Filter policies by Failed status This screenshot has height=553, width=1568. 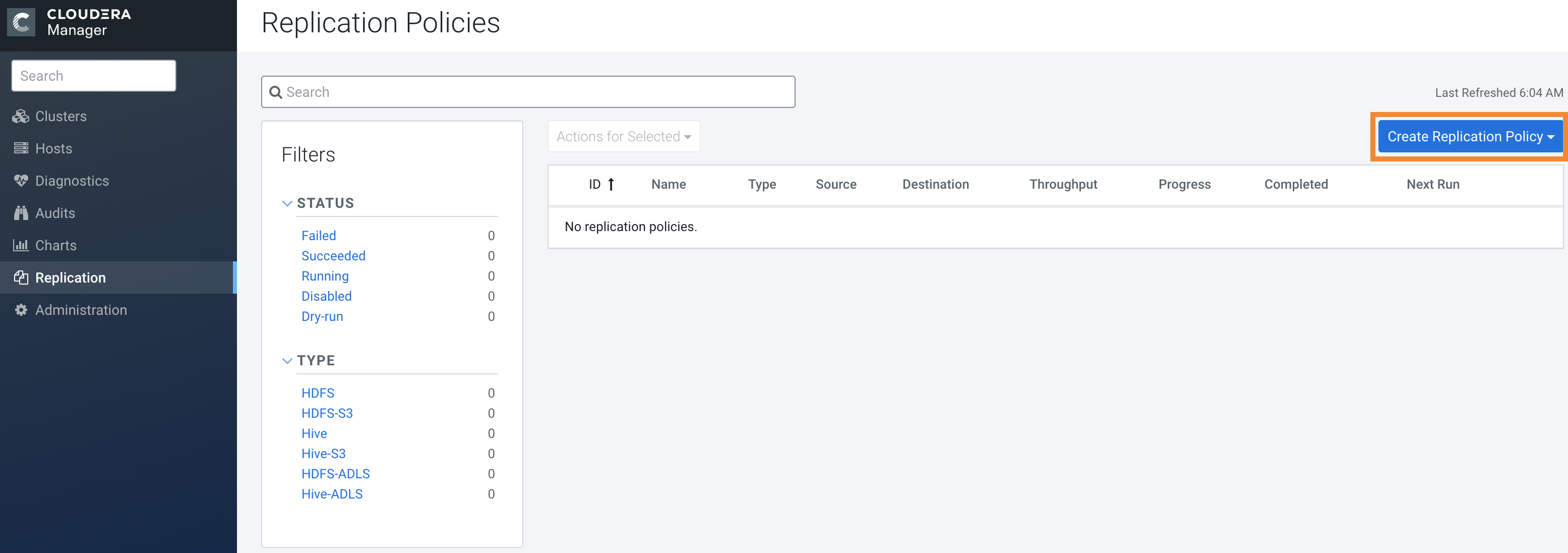click(x=318, y=236)
